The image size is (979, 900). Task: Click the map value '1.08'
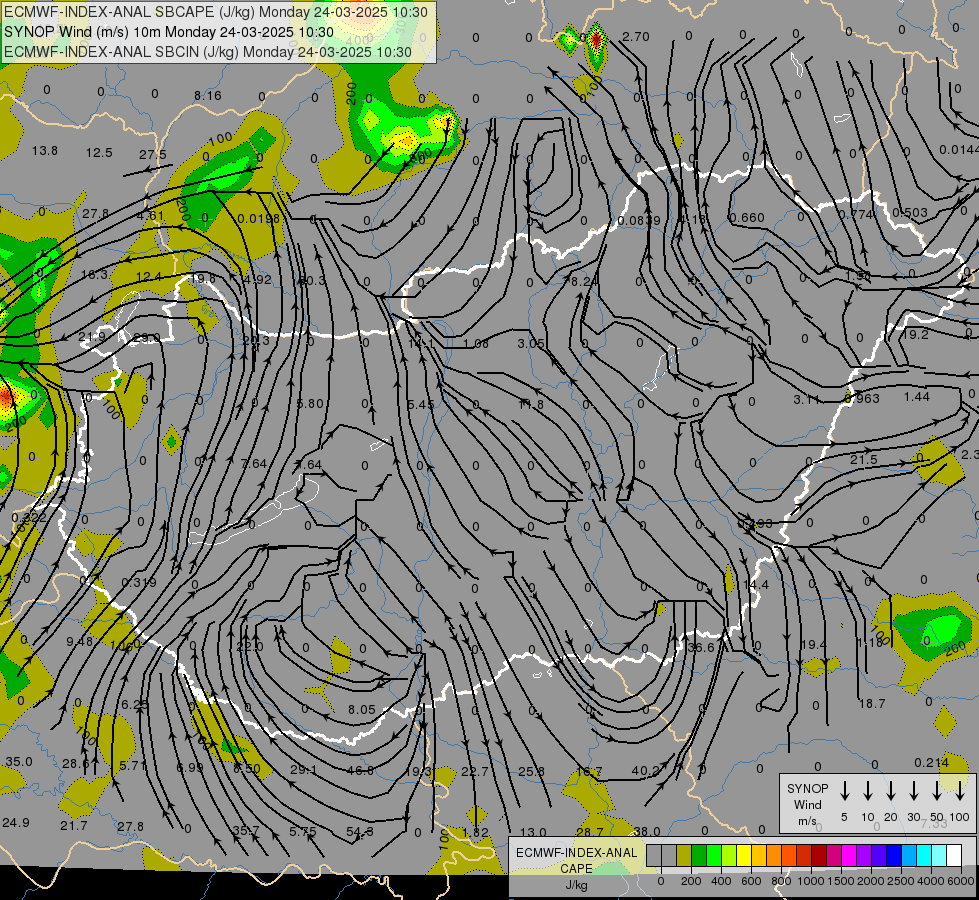click(476, 344)
